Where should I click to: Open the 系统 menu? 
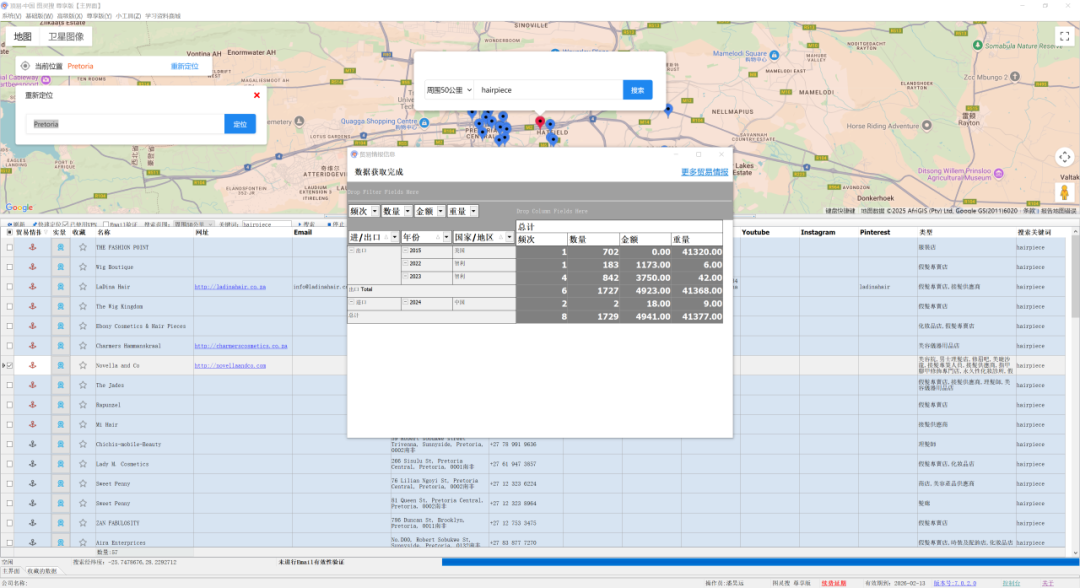tap(11, 16)
